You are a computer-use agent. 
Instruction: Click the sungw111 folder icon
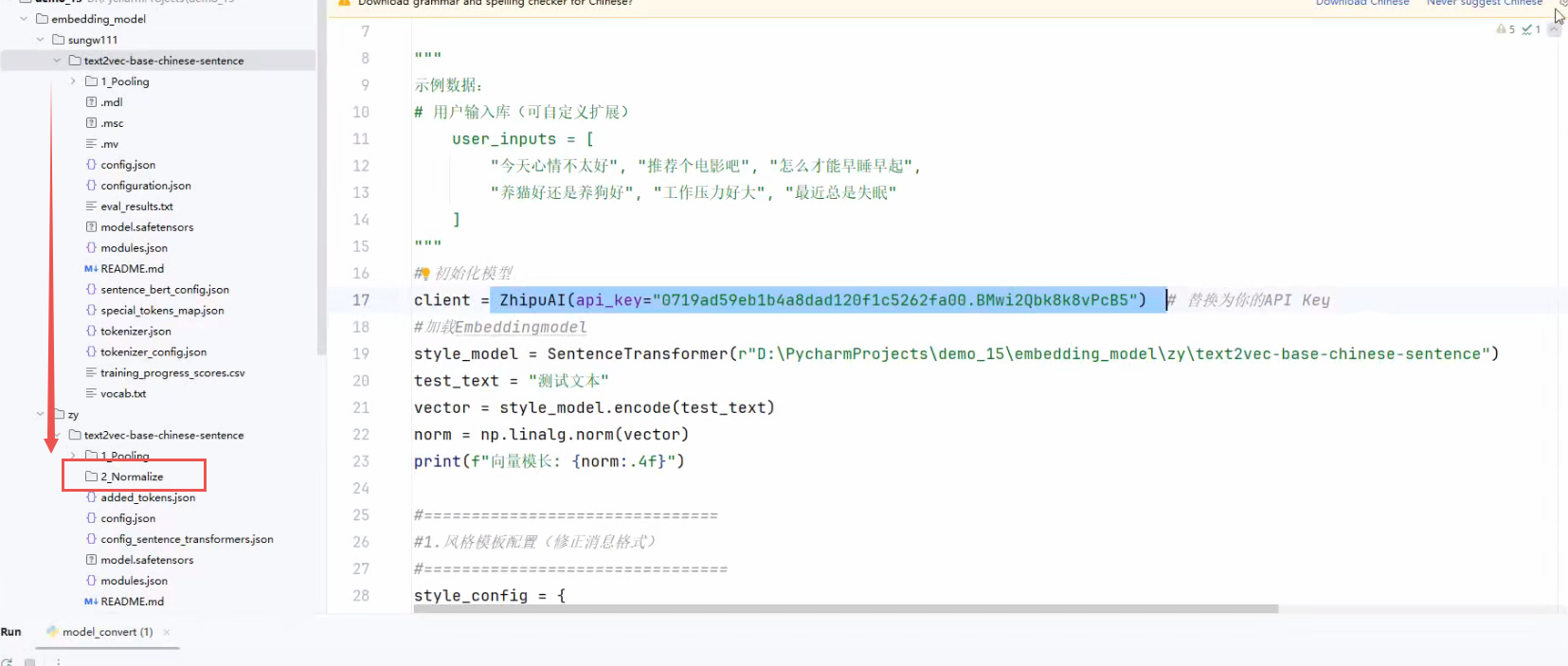coord(59,40)
